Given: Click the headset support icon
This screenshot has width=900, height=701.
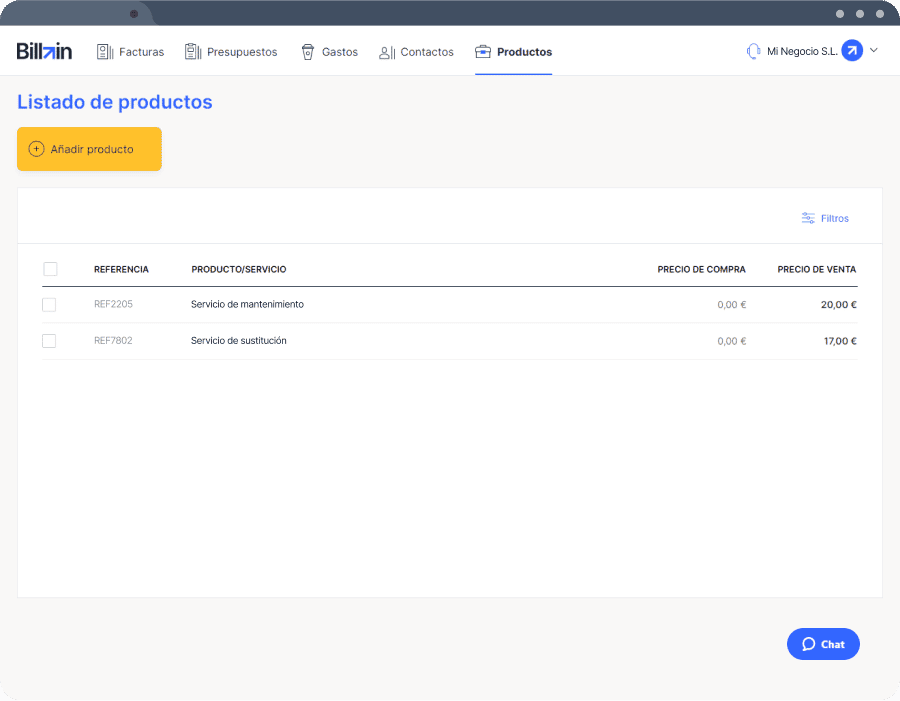Looking at the screenshot, I should tap(753, 51).
